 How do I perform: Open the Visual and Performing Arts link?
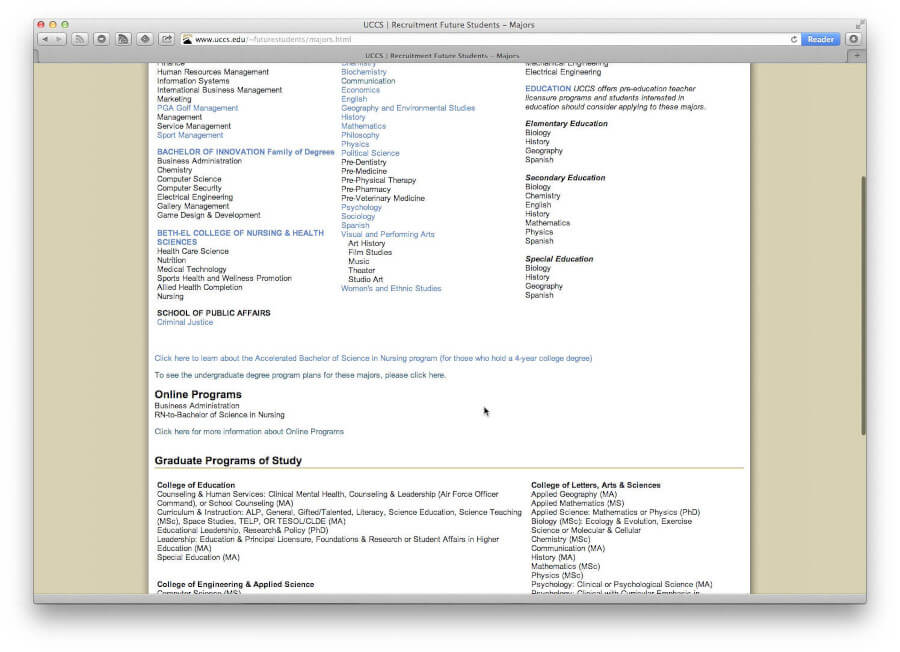point(388,234)
